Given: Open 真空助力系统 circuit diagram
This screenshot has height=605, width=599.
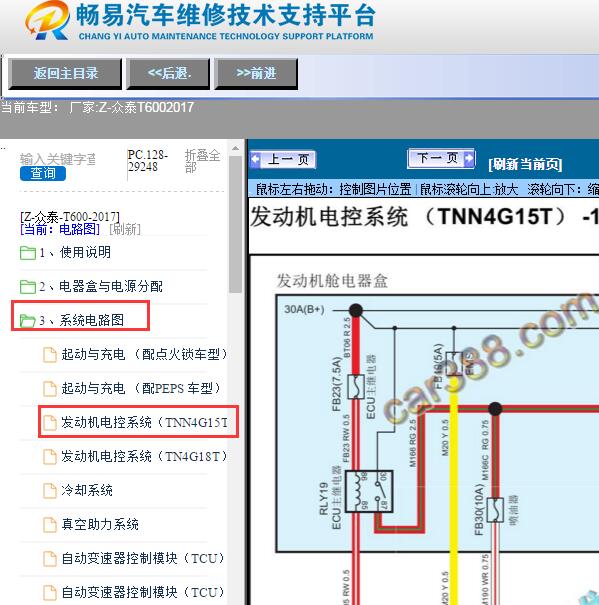Looking at the screenshot, I should pyautogui.click(x=100, y=524).
